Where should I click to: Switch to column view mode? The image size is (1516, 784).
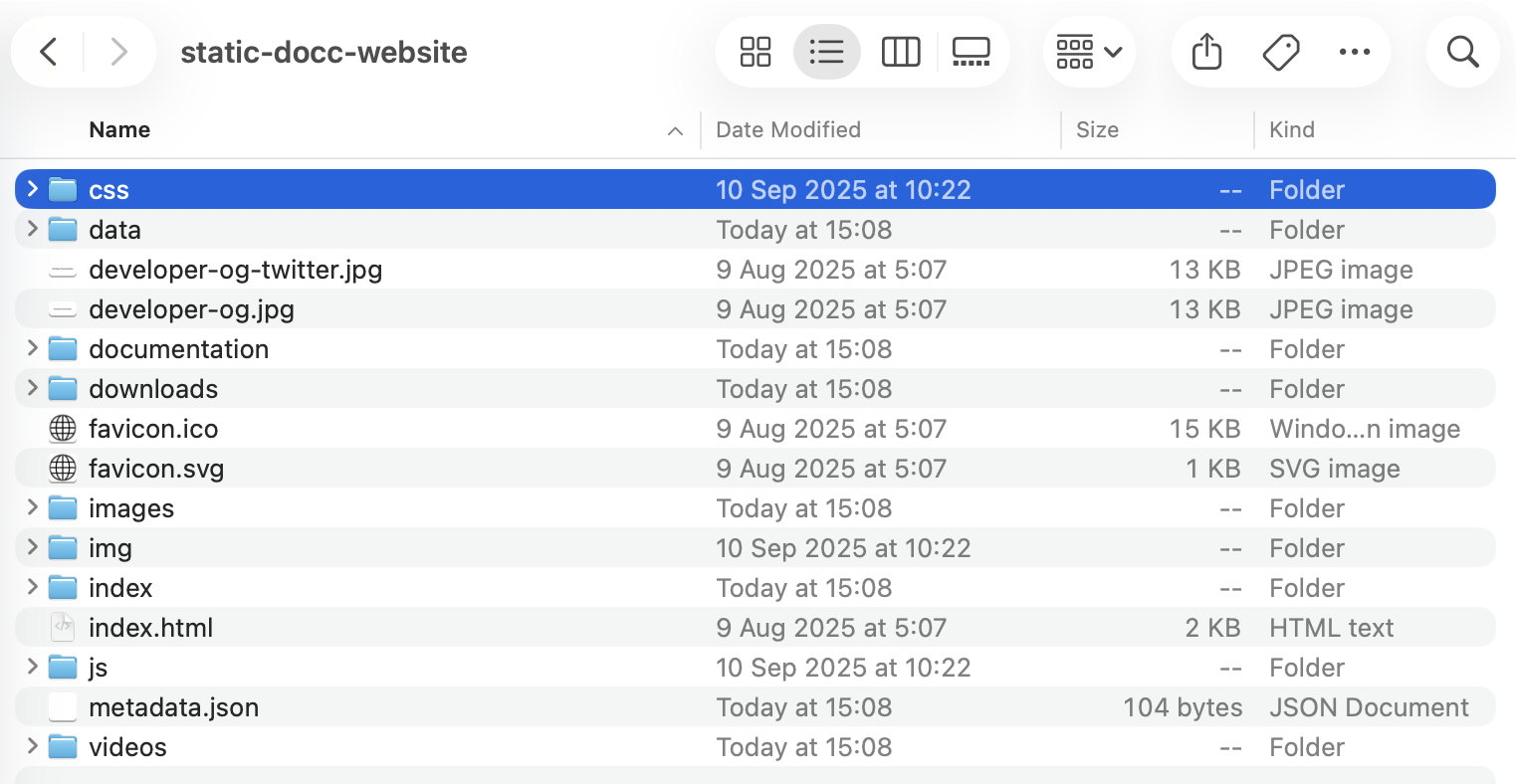[901, 51]
